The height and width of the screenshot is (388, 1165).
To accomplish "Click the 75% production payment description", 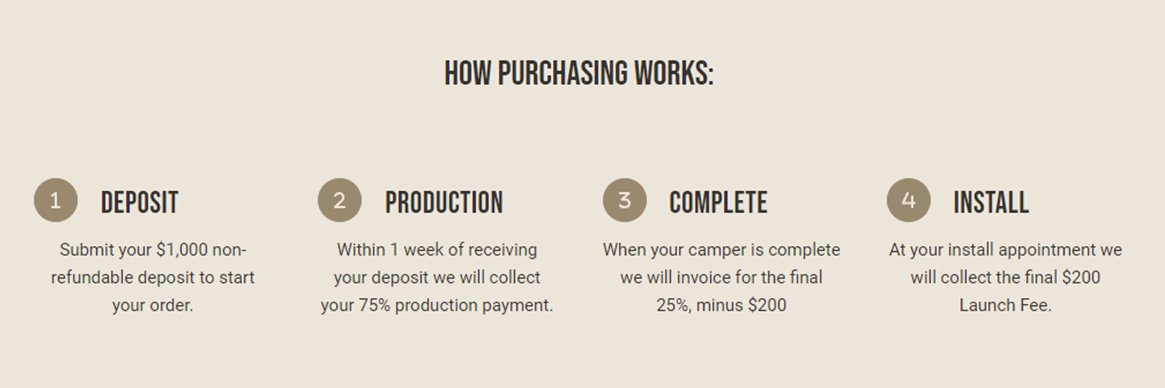I will point(437,277).
